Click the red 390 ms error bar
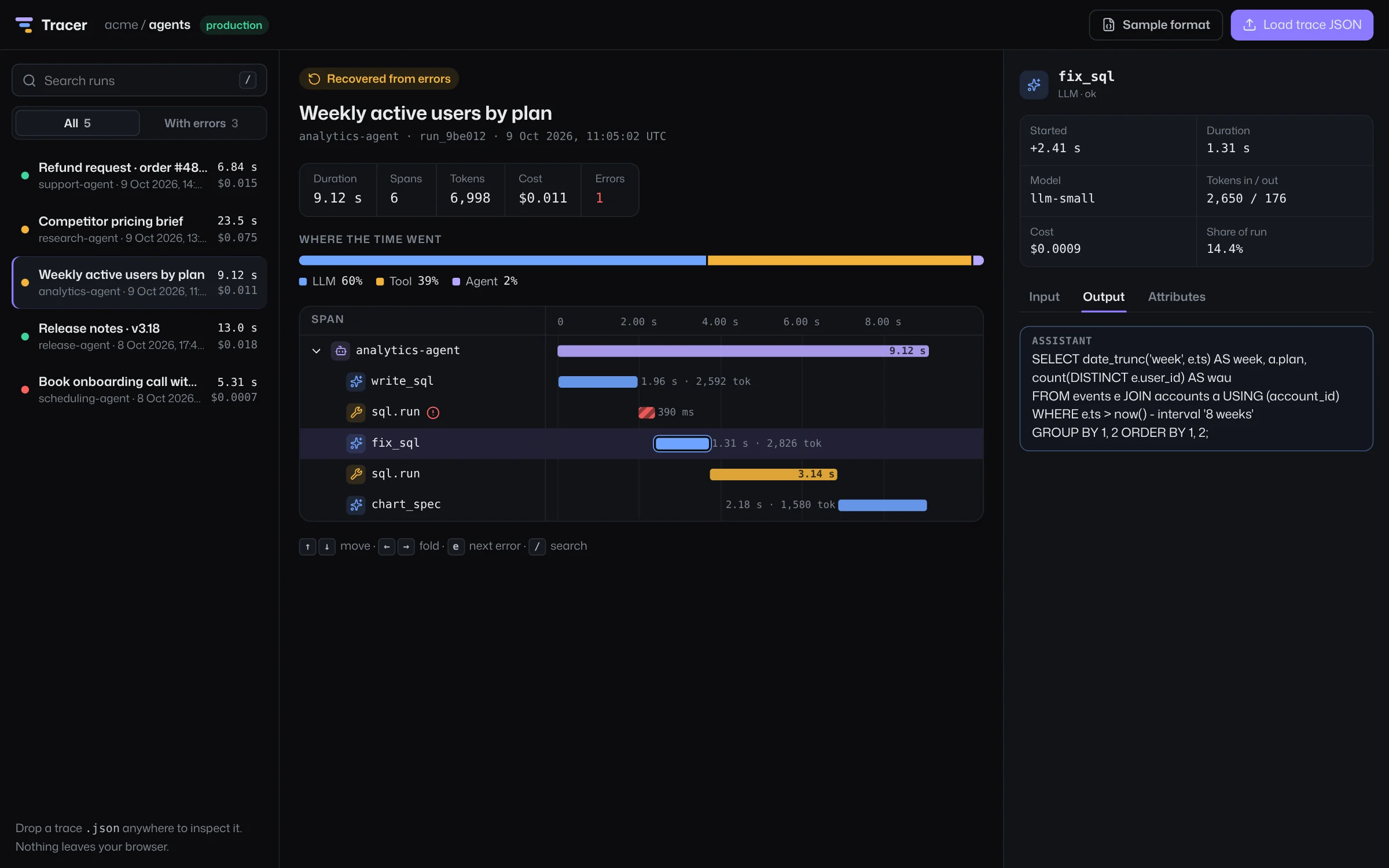The image size is (1389, 868). click(x=646, y=413)
